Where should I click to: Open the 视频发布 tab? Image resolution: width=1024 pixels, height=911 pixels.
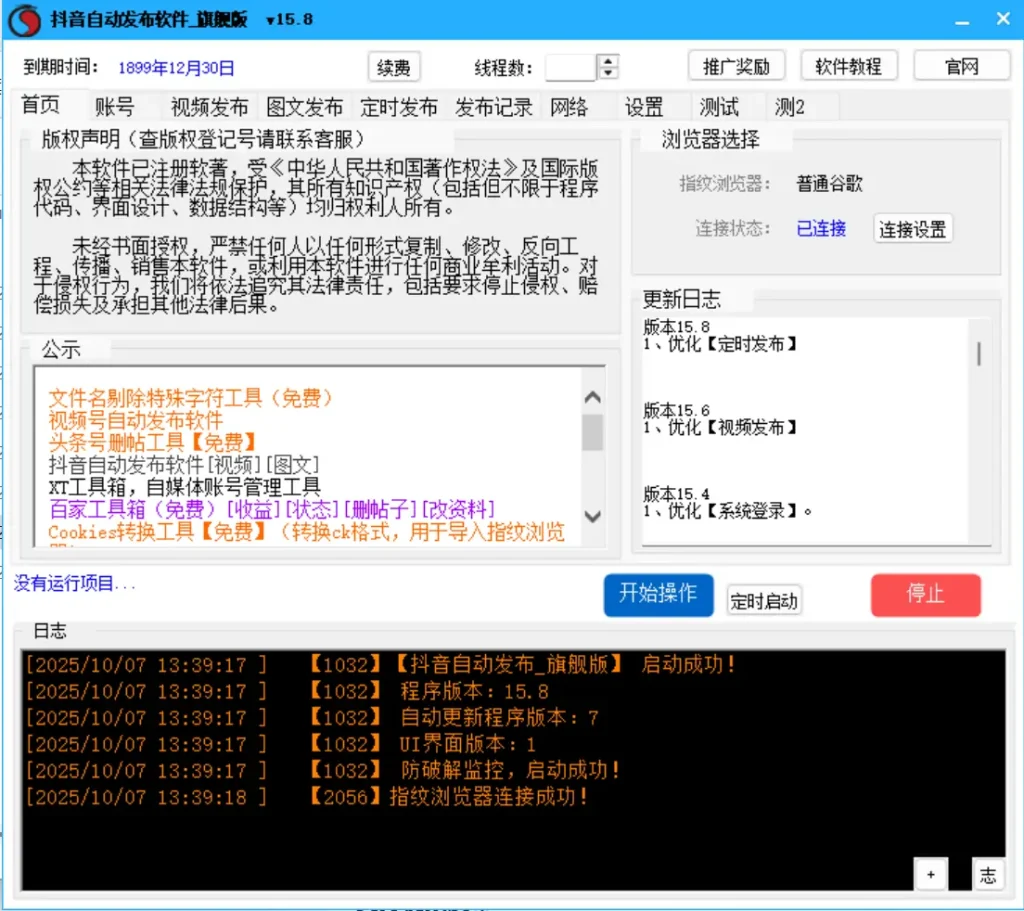click(209, 107)
